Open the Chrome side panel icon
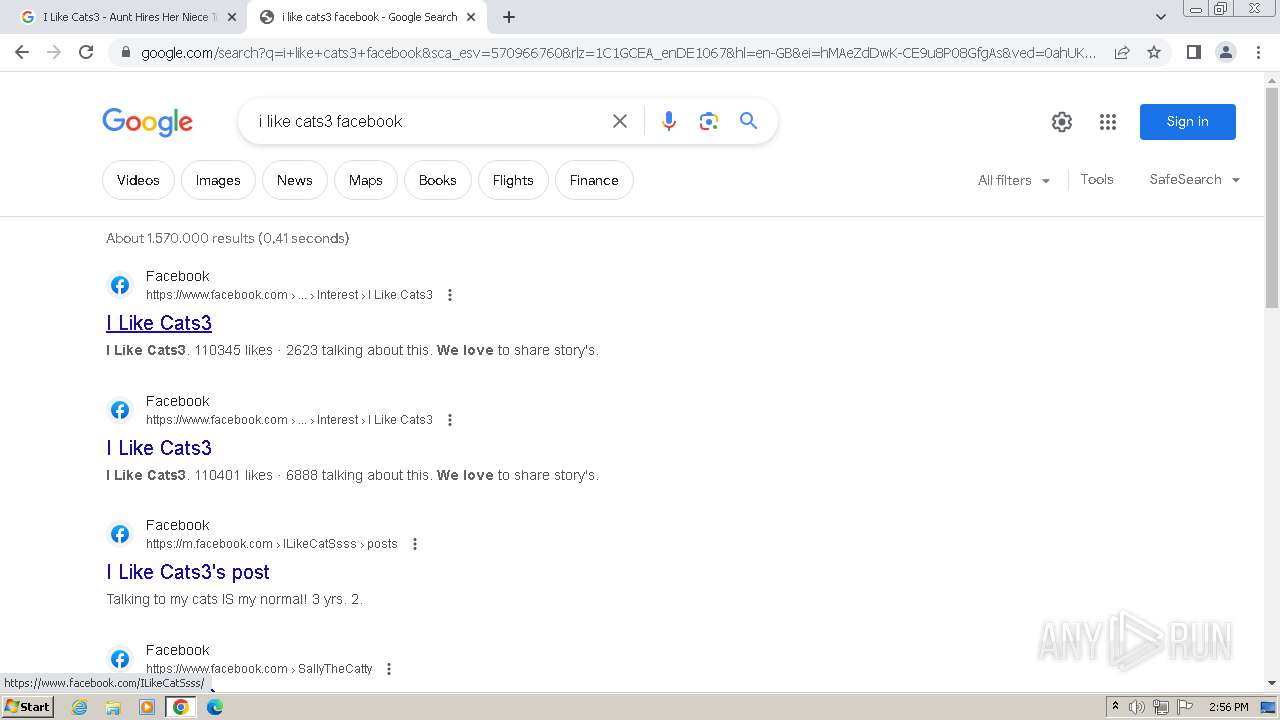This screenshot has height=720, width=1280. [1193, 52]
